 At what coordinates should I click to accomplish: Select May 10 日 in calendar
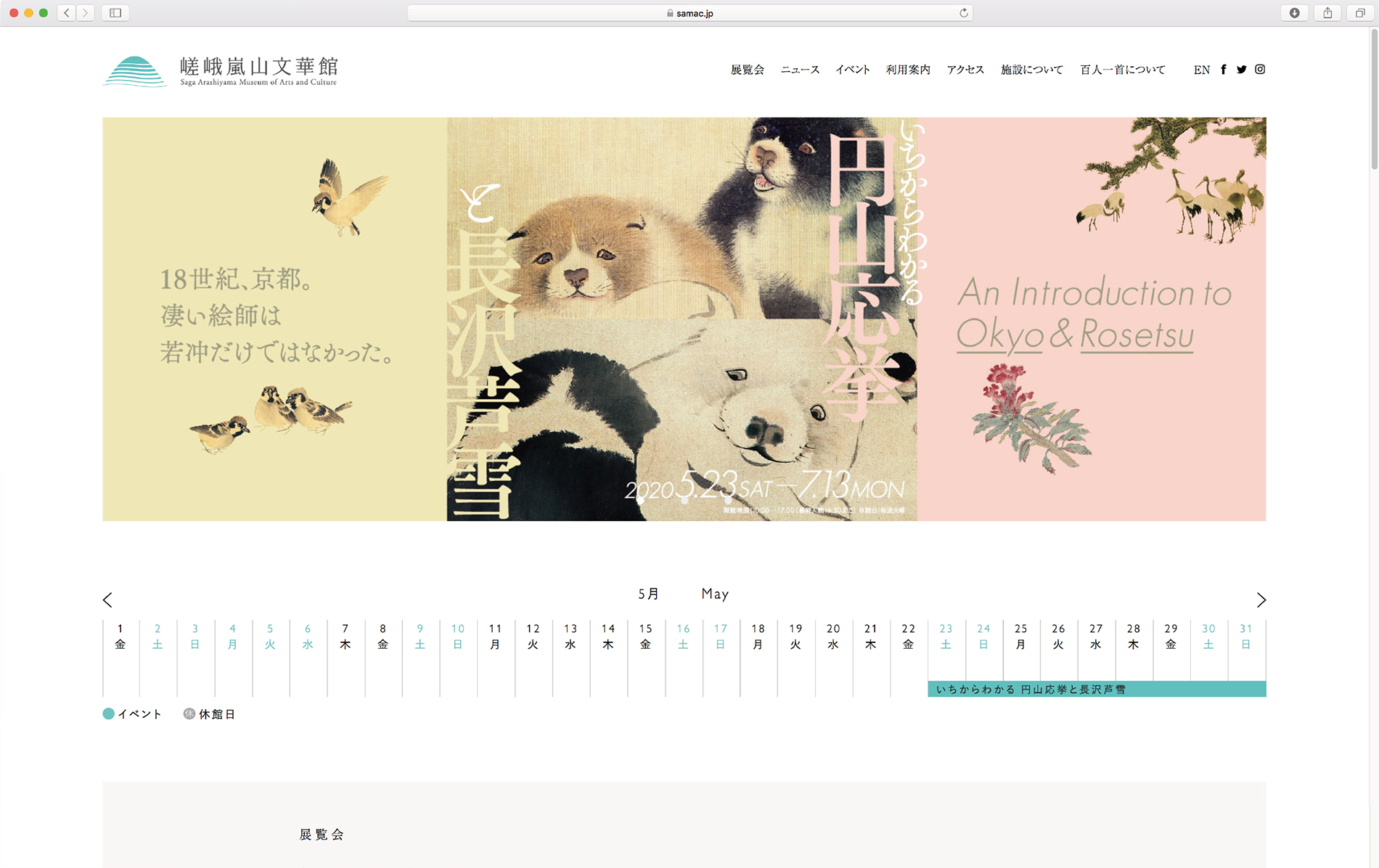click(x=458, y=636)
